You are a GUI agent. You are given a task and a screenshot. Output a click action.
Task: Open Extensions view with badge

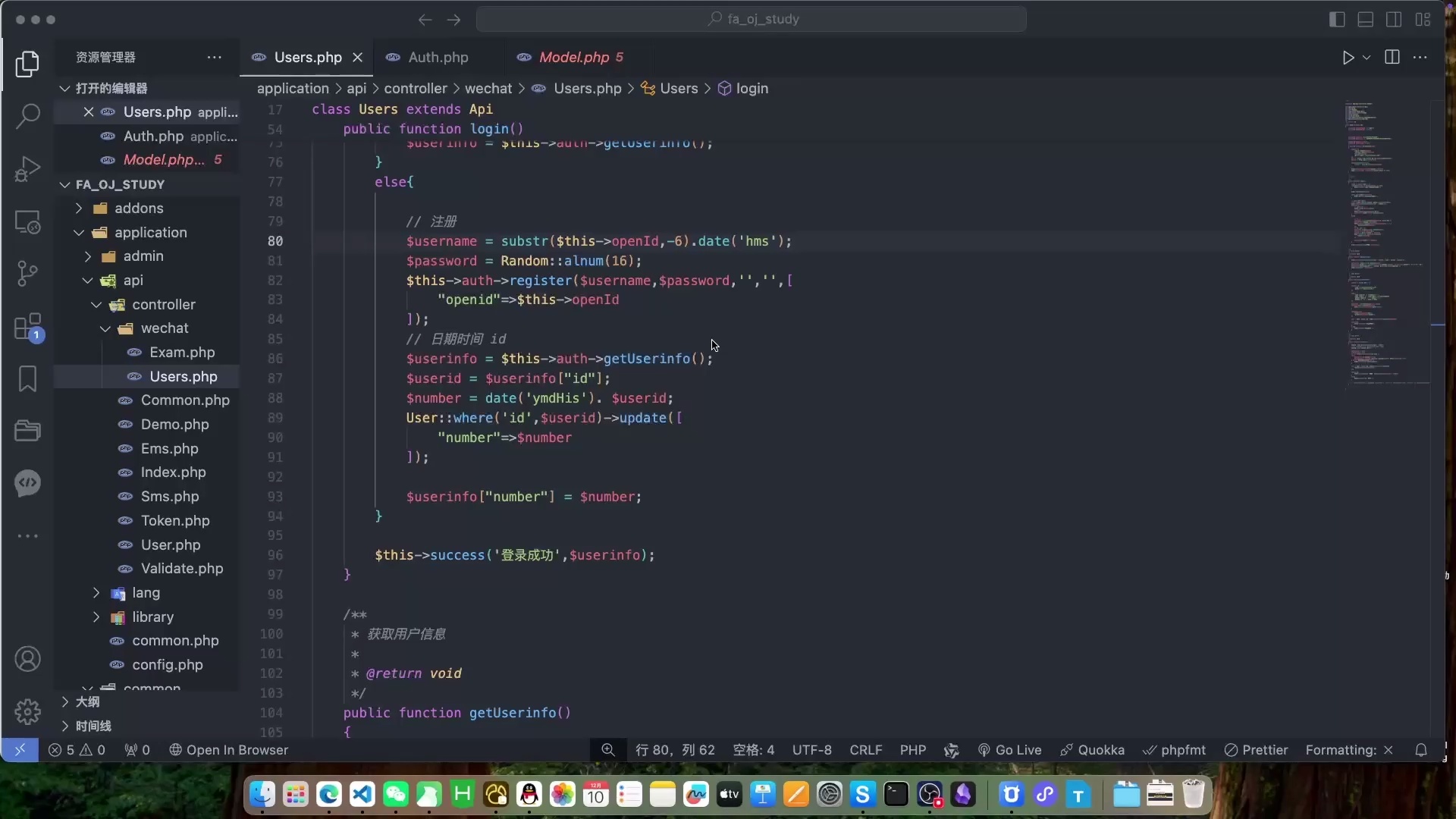(28, 328)
